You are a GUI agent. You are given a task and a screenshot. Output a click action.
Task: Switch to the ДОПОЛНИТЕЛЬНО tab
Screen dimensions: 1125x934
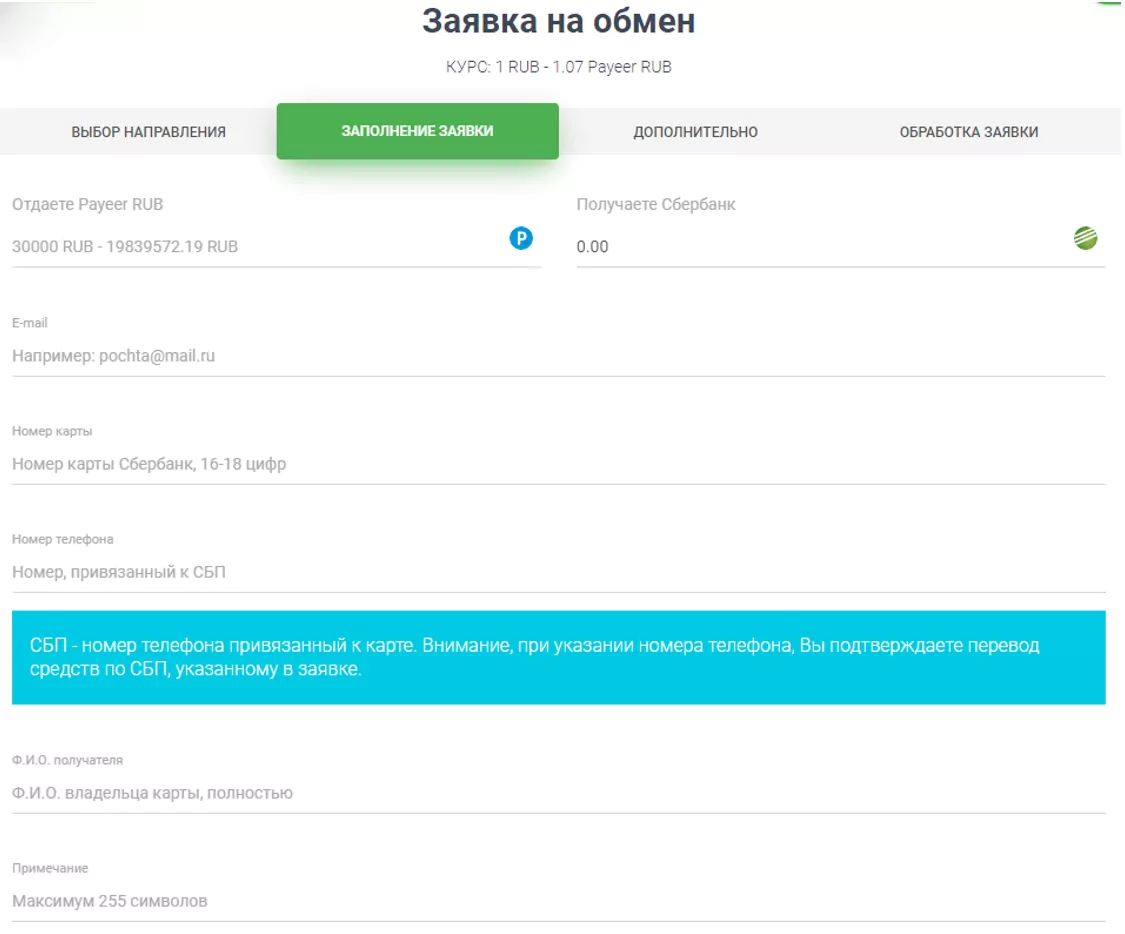click(x=695, y=132)
